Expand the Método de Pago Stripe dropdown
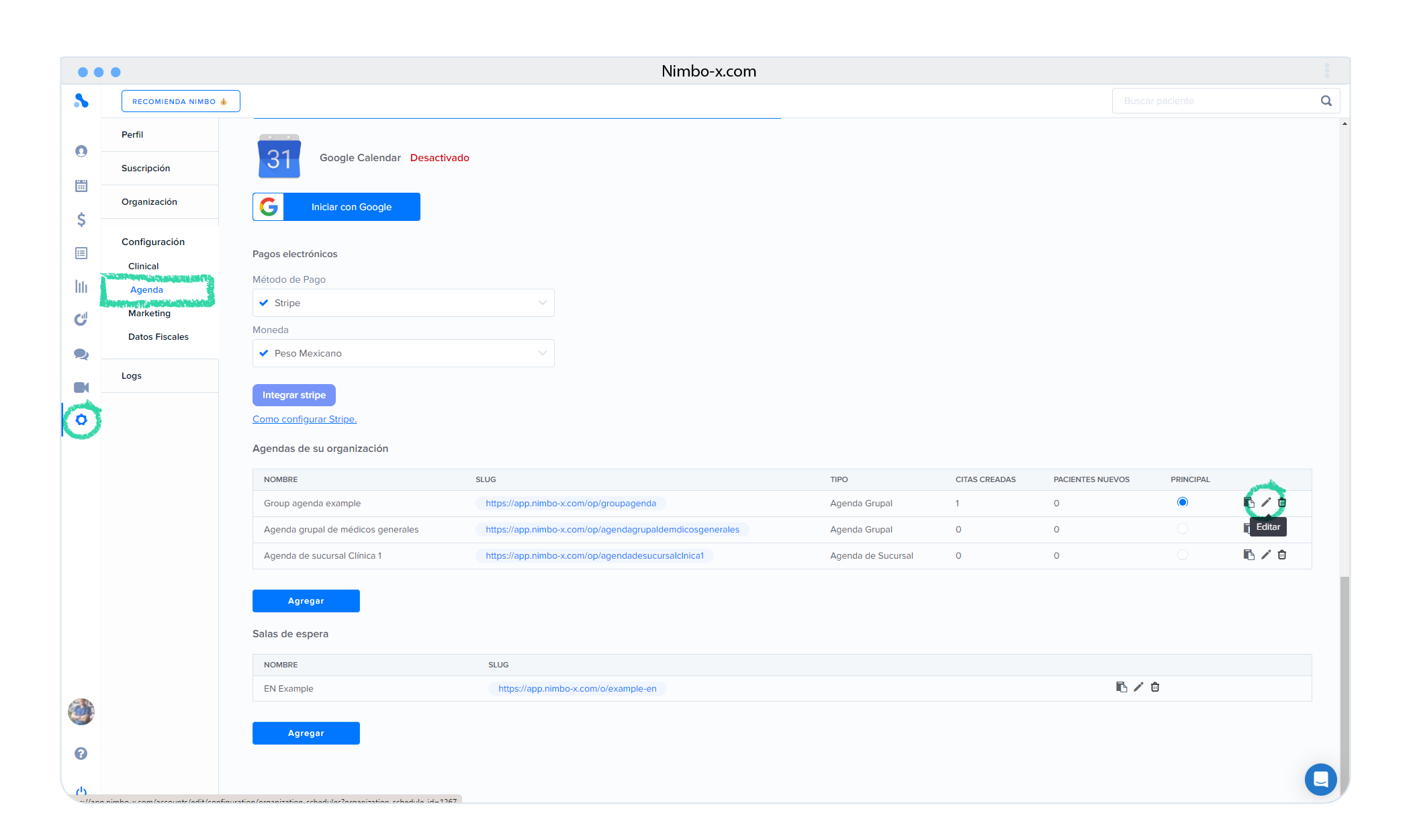 403,303
